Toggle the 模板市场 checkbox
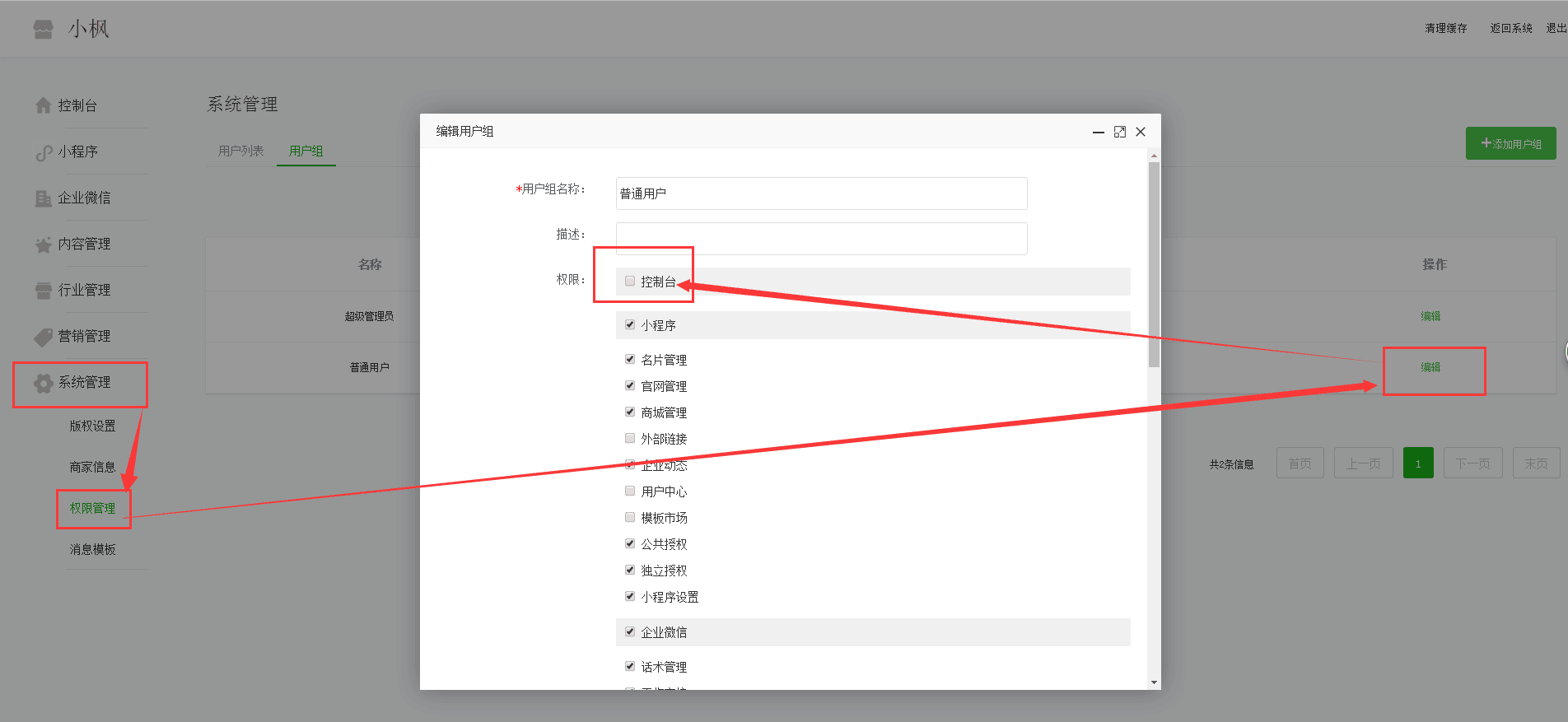1568x722 pixels. (x=630, y=518)
